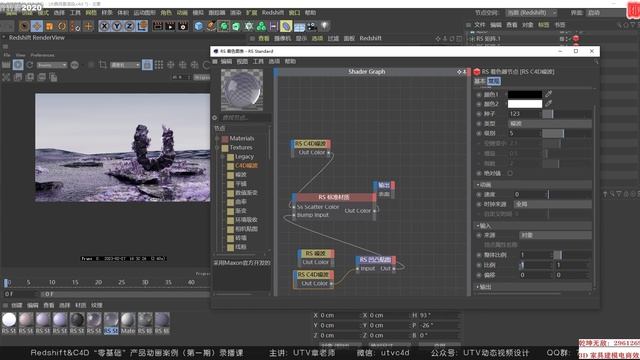Select the Scale tool in main toolbar
The width and height of the screenshot is (640, 360).
49,27
